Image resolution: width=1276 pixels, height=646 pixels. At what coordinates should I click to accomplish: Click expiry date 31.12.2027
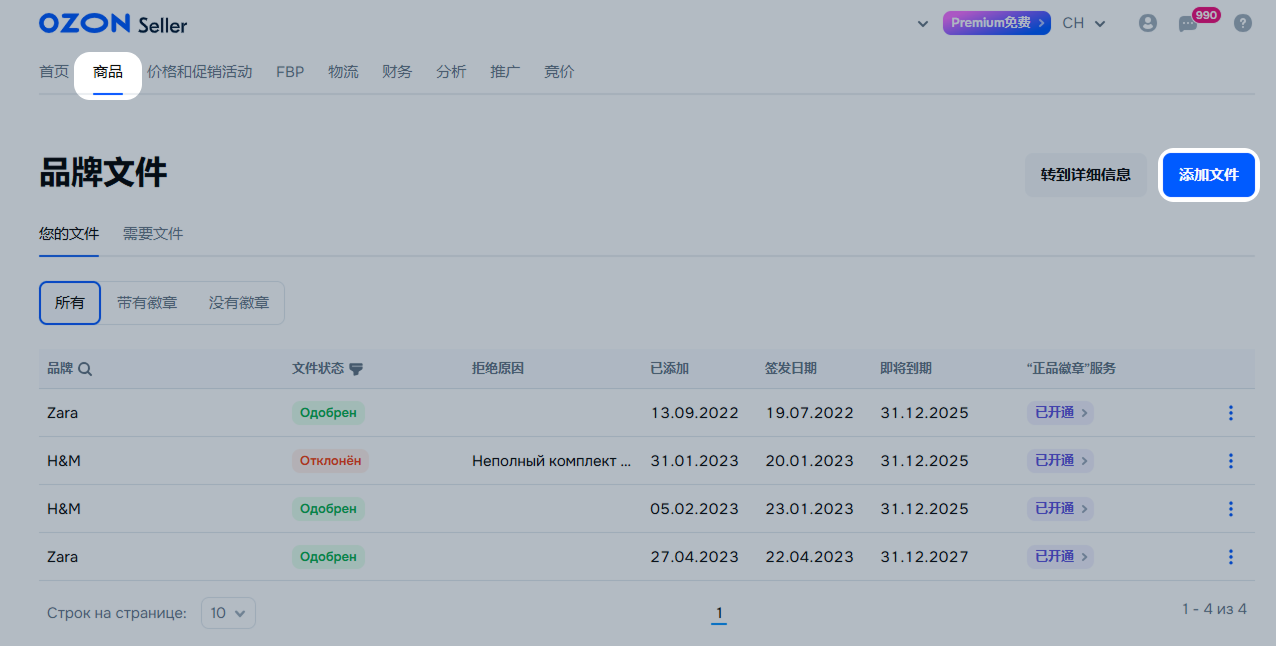925,557
